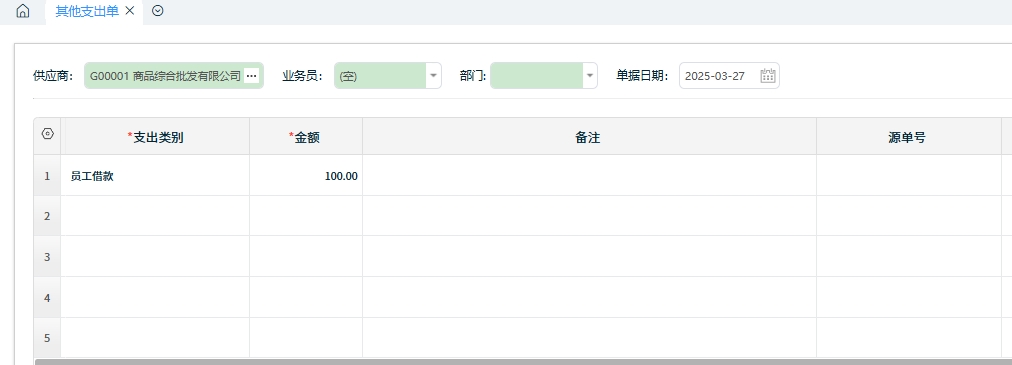This screenshot has width=1012, height=365.
Task: Click the 支出类别 column header
Action: point(155,137)
